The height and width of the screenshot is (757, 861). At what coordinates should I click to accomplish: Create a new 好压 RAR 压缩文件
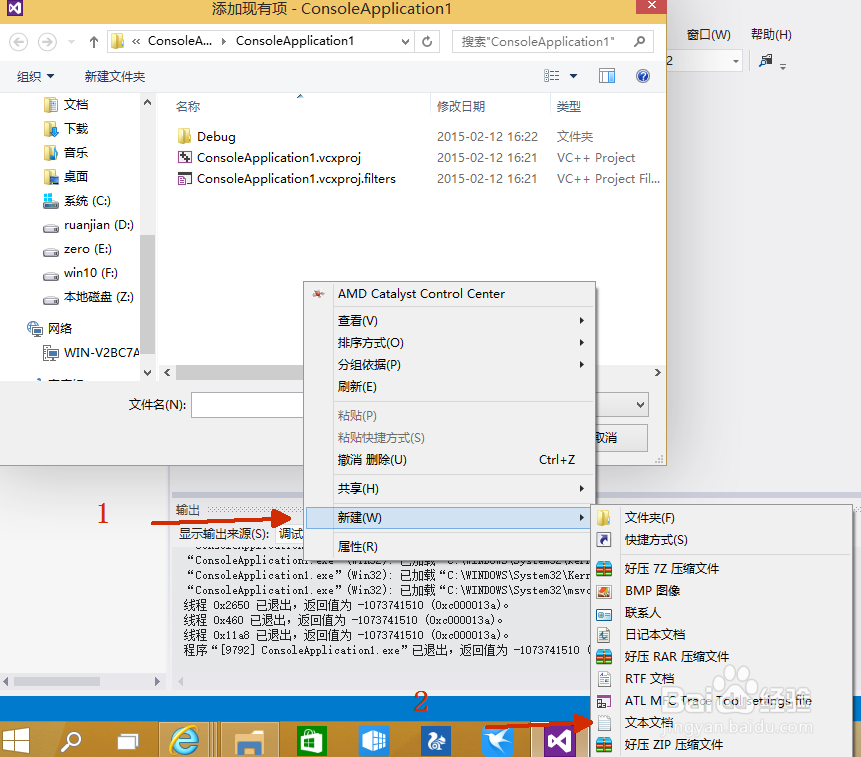(721, 657)
